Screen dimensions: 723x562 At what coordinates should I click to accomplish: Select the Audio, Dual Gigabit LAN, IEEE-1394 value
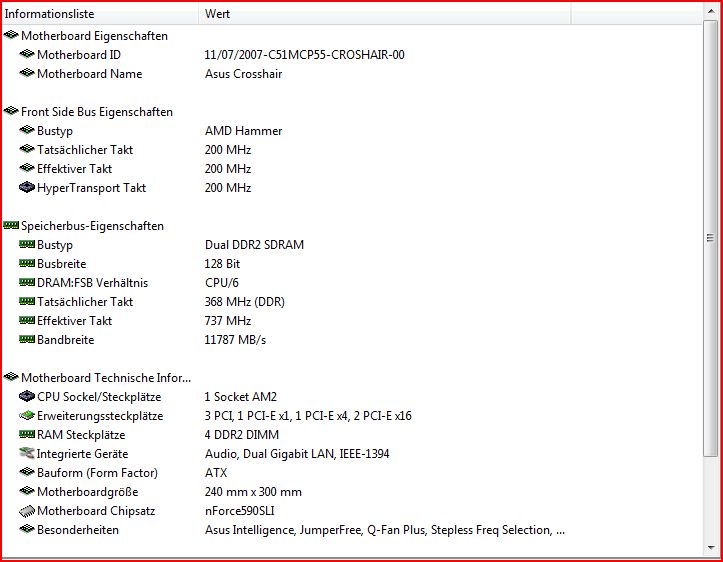pos(297,454)
